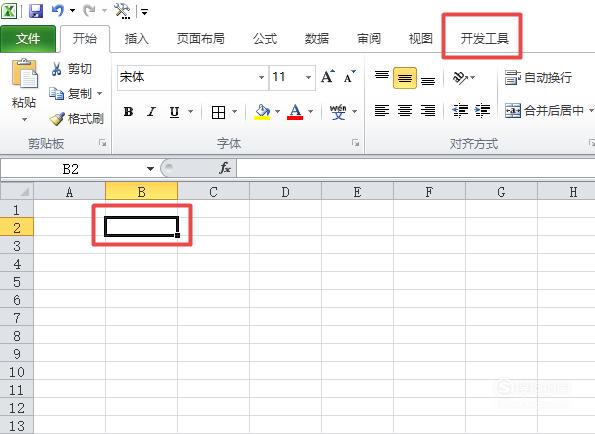Decrease indent icon
Image resolution: width=595 pixels, height=434 pixels.
pyautogui.click(x=460, y=111)
